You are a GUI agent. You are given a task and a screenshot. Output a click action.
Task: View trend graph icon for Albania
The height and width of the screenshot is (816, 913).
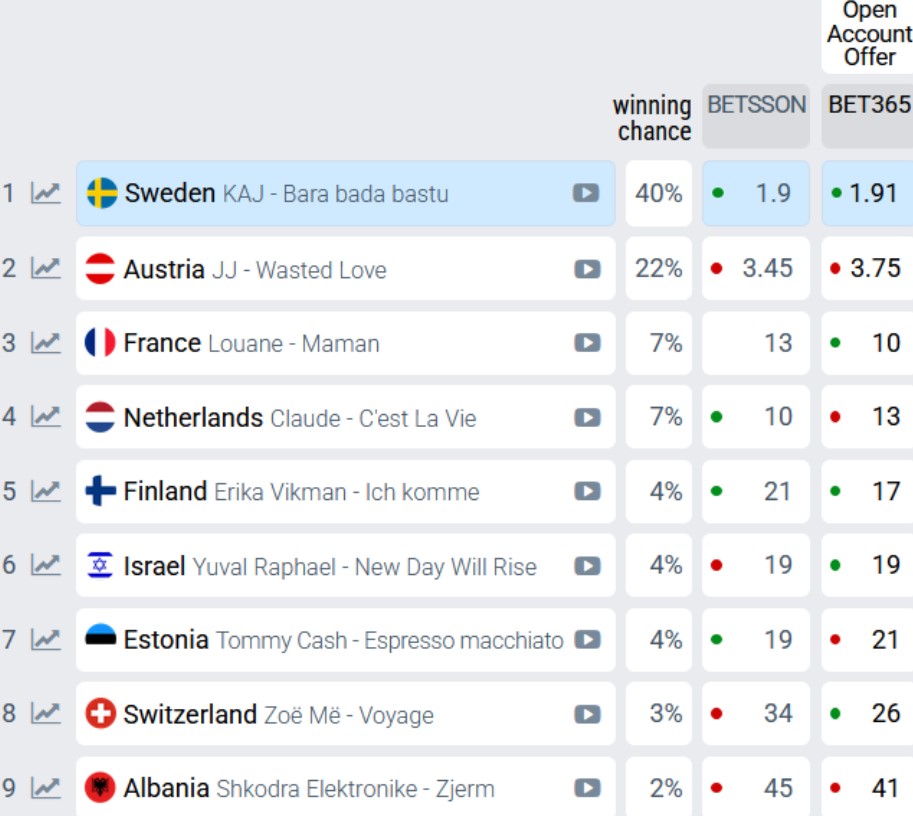click(46, 789)
